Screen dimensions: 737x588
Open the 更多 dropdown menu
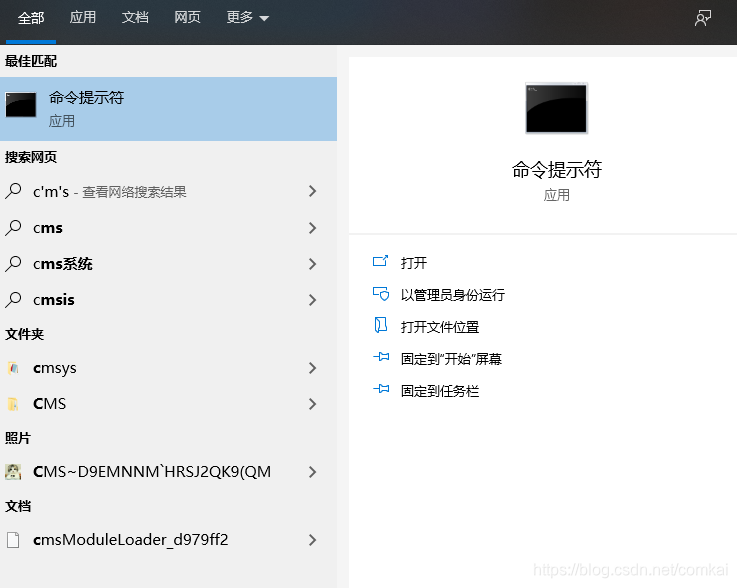click(x=247, y=17)
